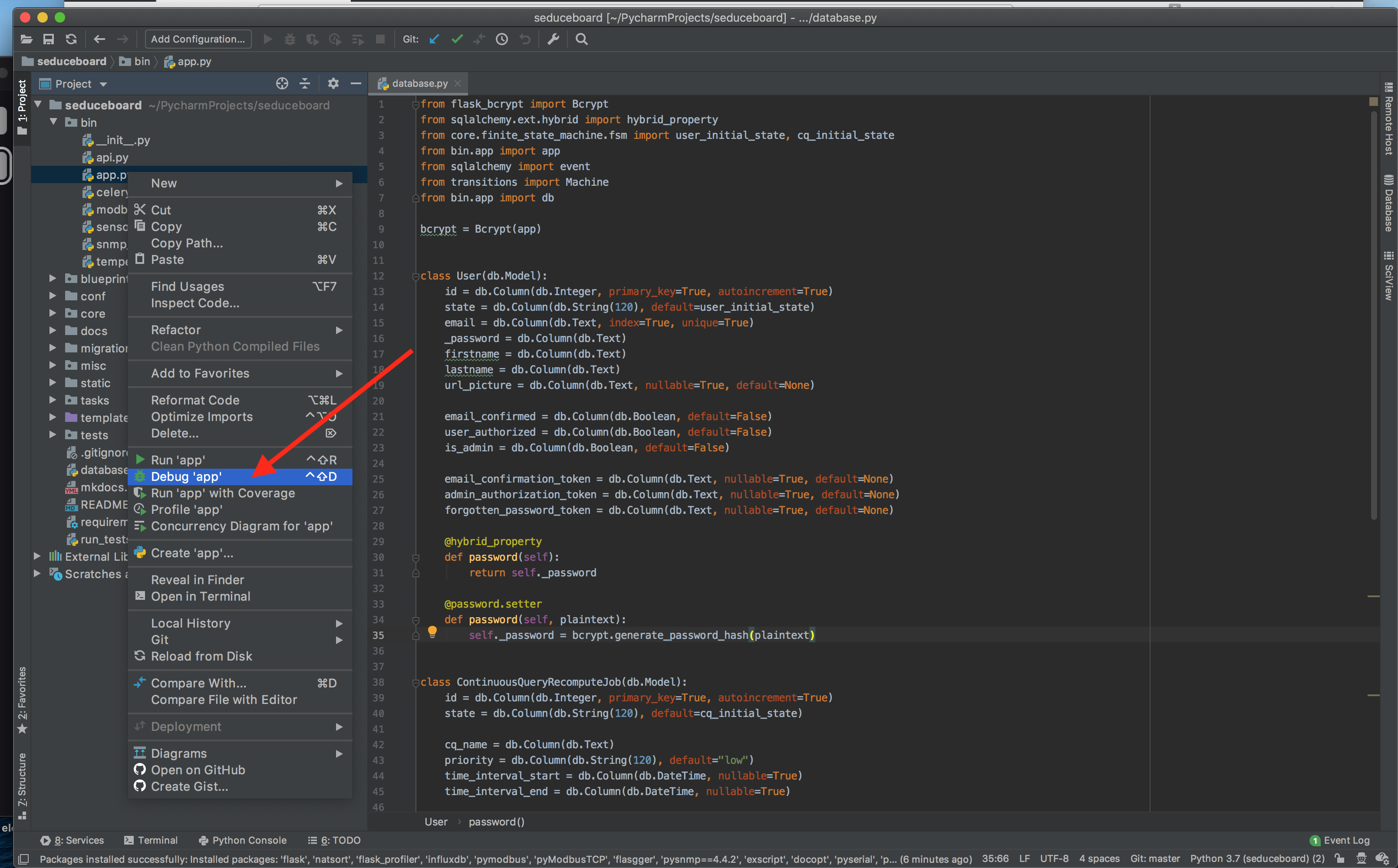The width and height of the screenshot is (1398, 868).
Task: Expand the static folder
Action: click(53, 383)
